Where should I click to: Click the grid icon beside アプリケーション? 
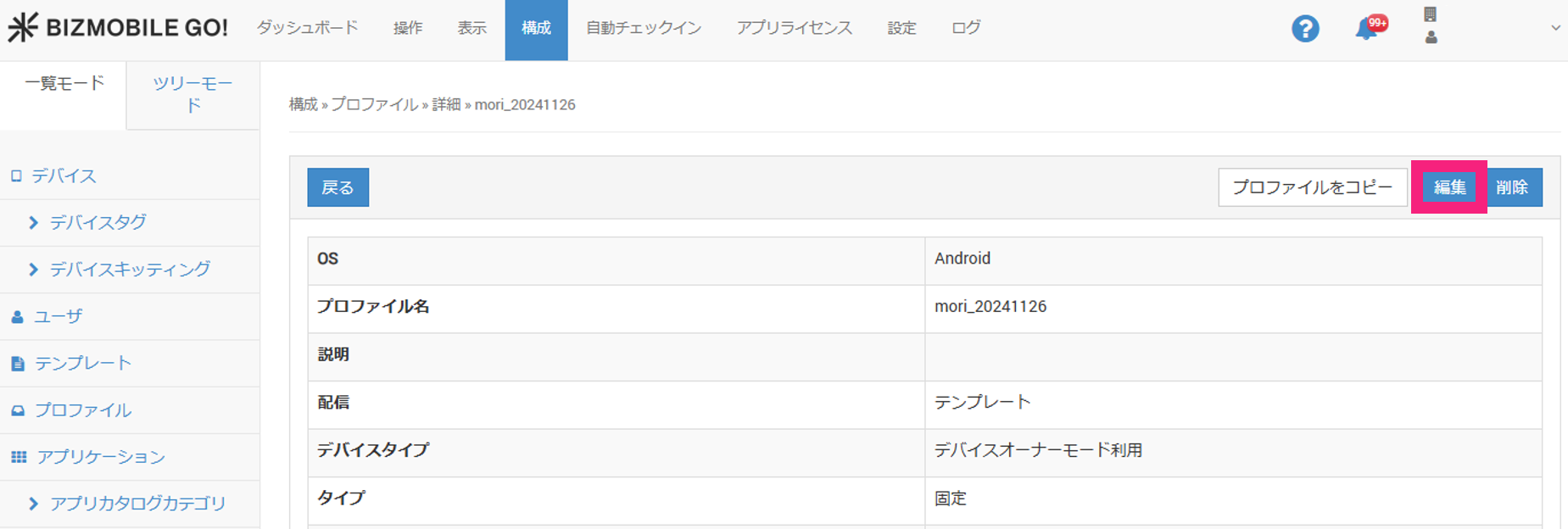pos(19,457)
